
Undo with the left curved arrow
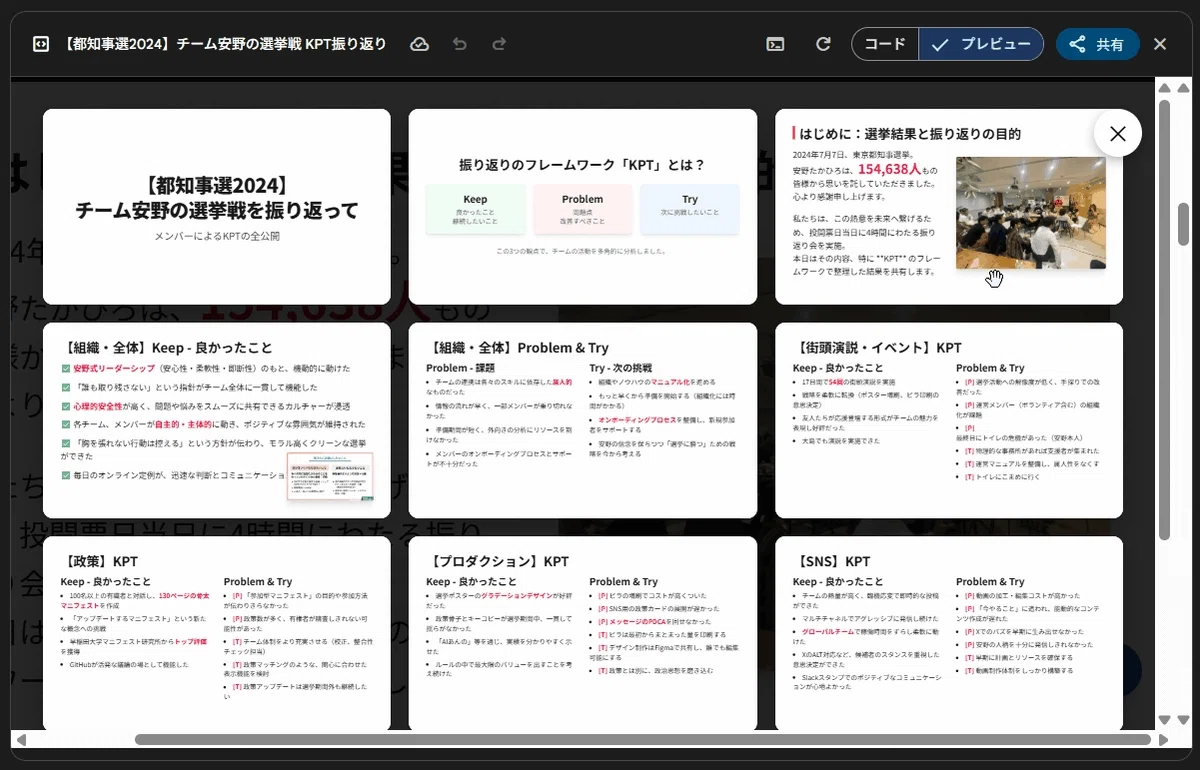pos(460,44)
